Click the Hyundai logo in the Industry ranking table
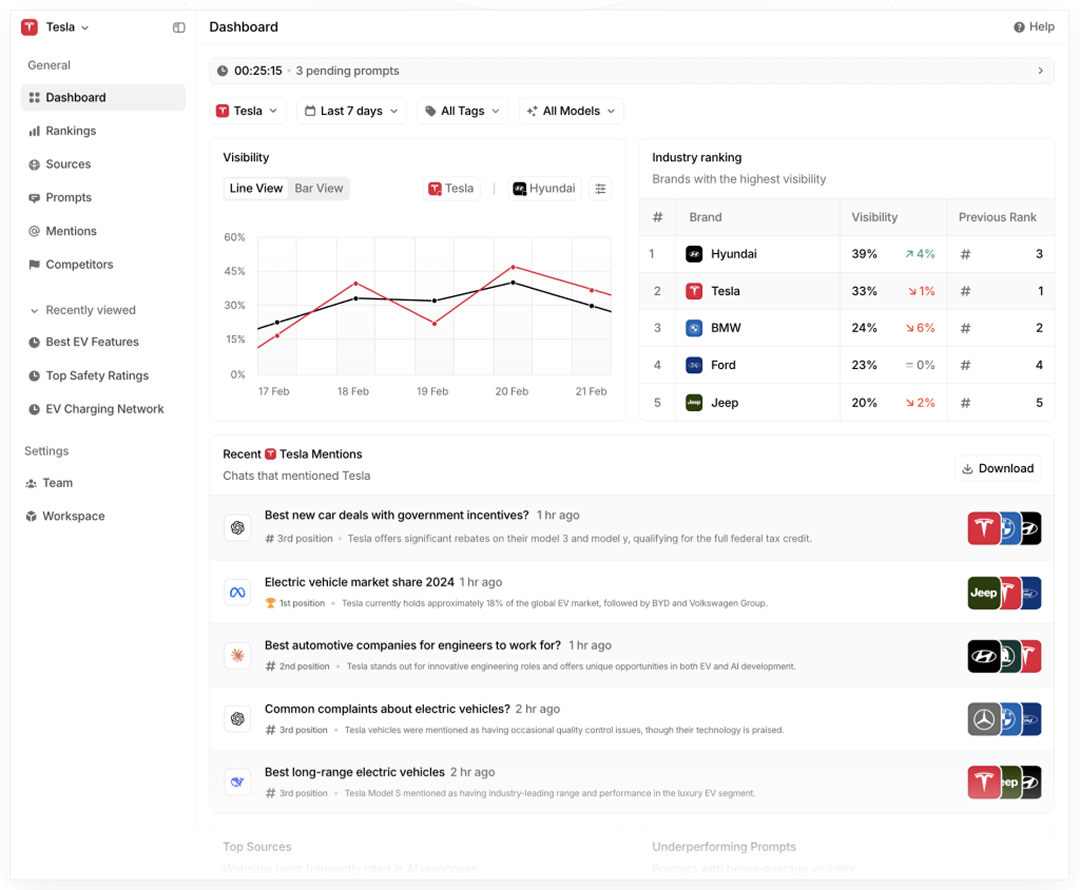The image size is (1080, 890). (695, 254)
